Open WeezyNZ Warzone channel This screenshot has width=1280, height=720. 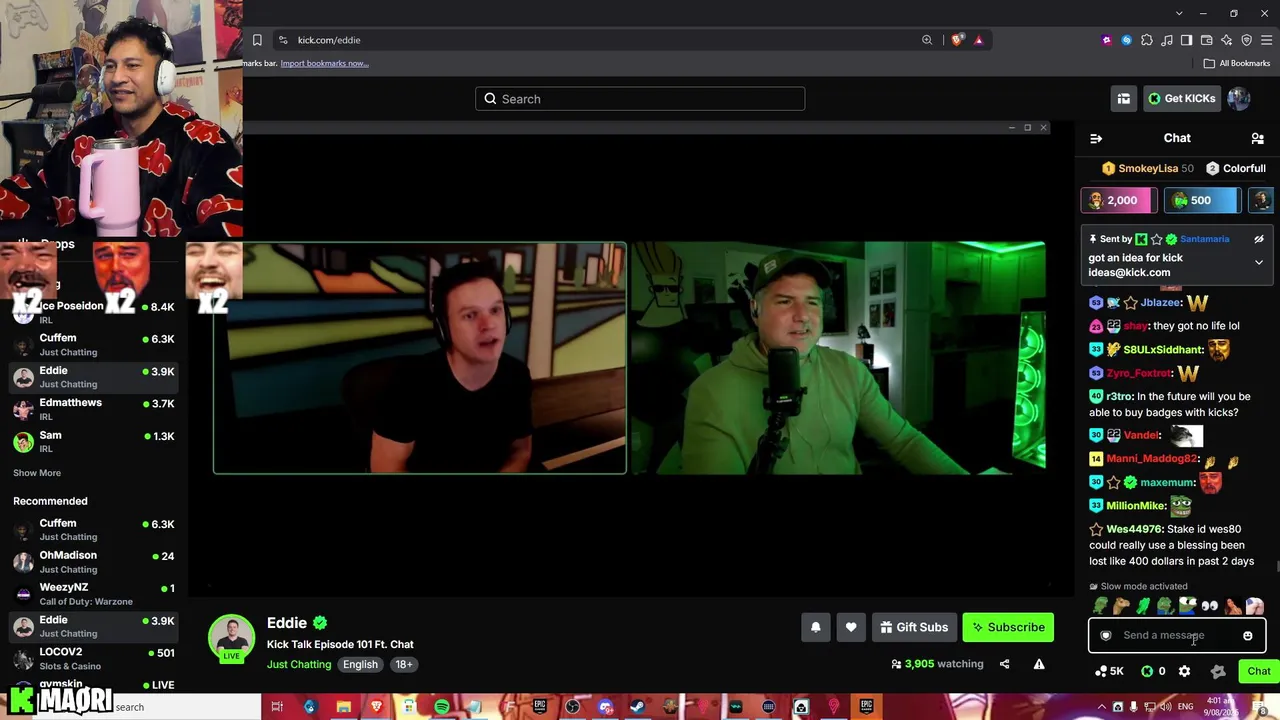pyautogui.click(x=94, y=594)
